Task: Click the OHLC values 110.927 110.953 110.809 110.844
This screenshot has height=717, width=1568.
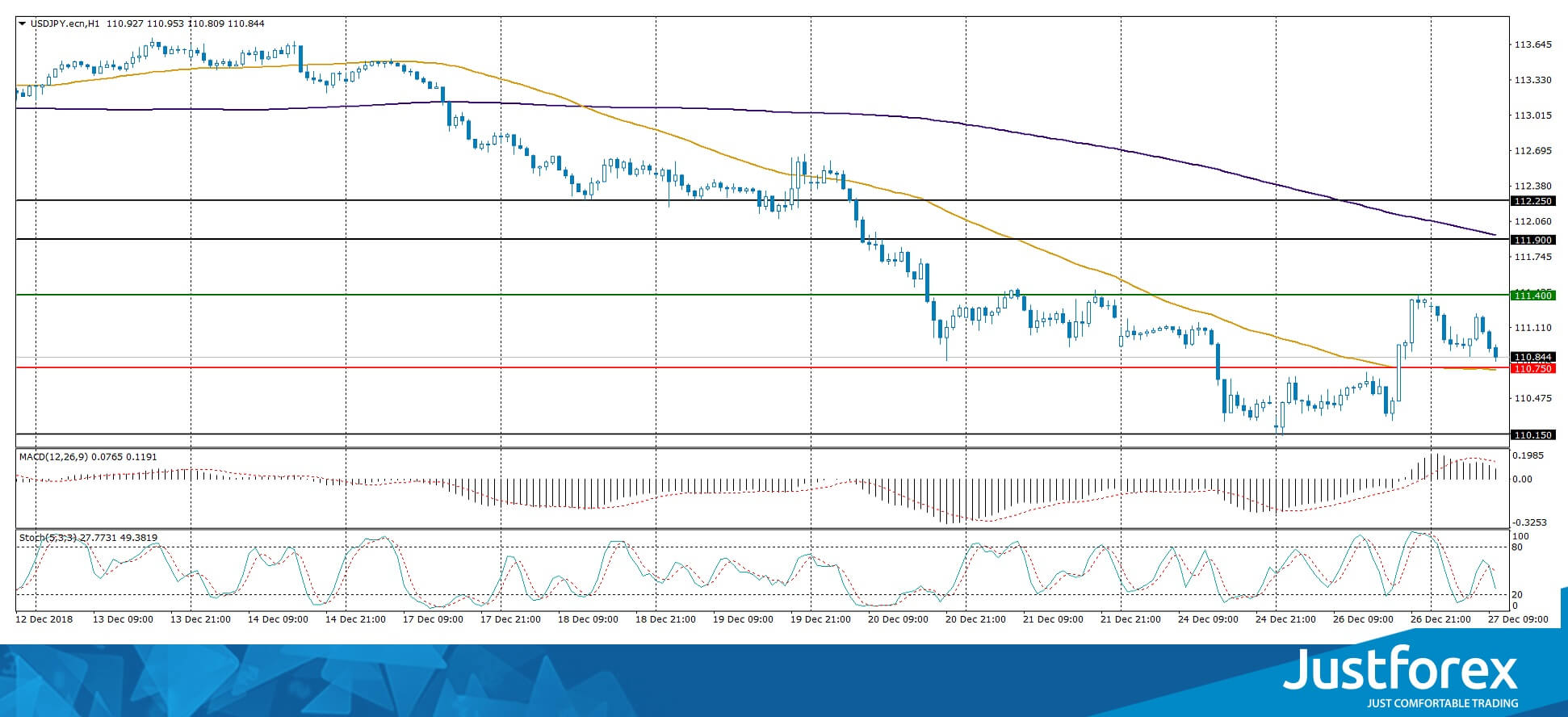Action: click(x=185, y=23)
